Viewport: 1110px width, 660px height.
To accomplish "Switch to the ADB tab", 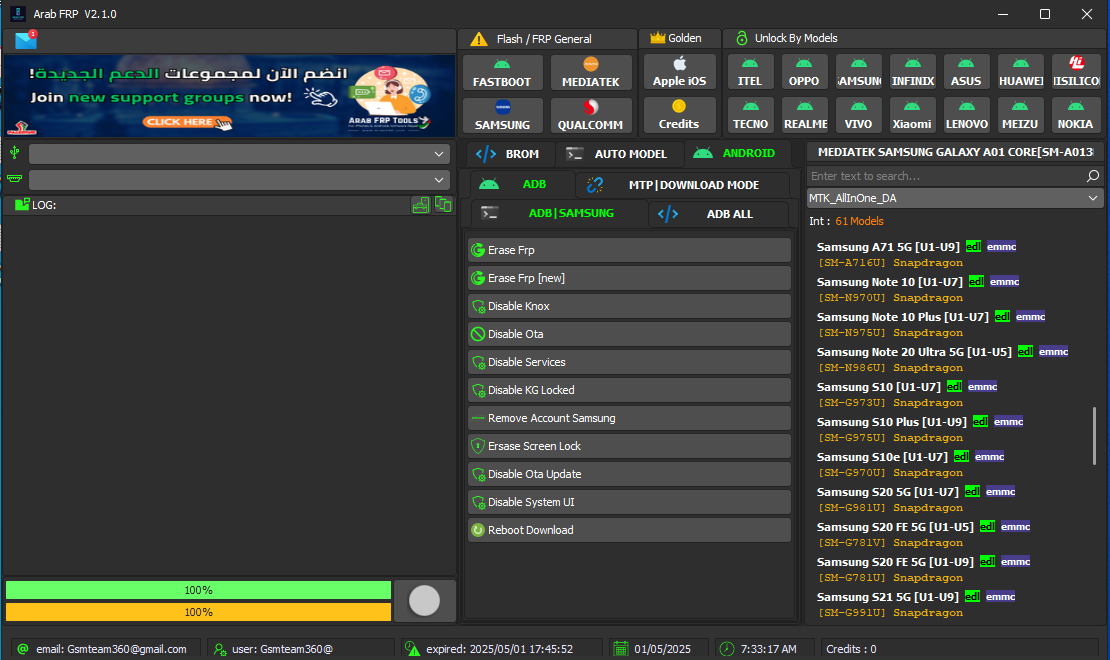I will 521,184.
